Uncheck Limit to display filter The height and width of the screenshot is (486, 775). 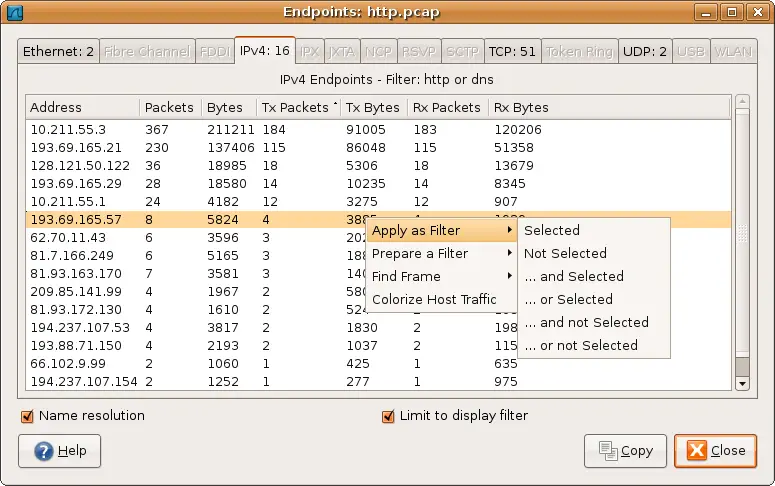pyautogui.click(x=388, y=416)
